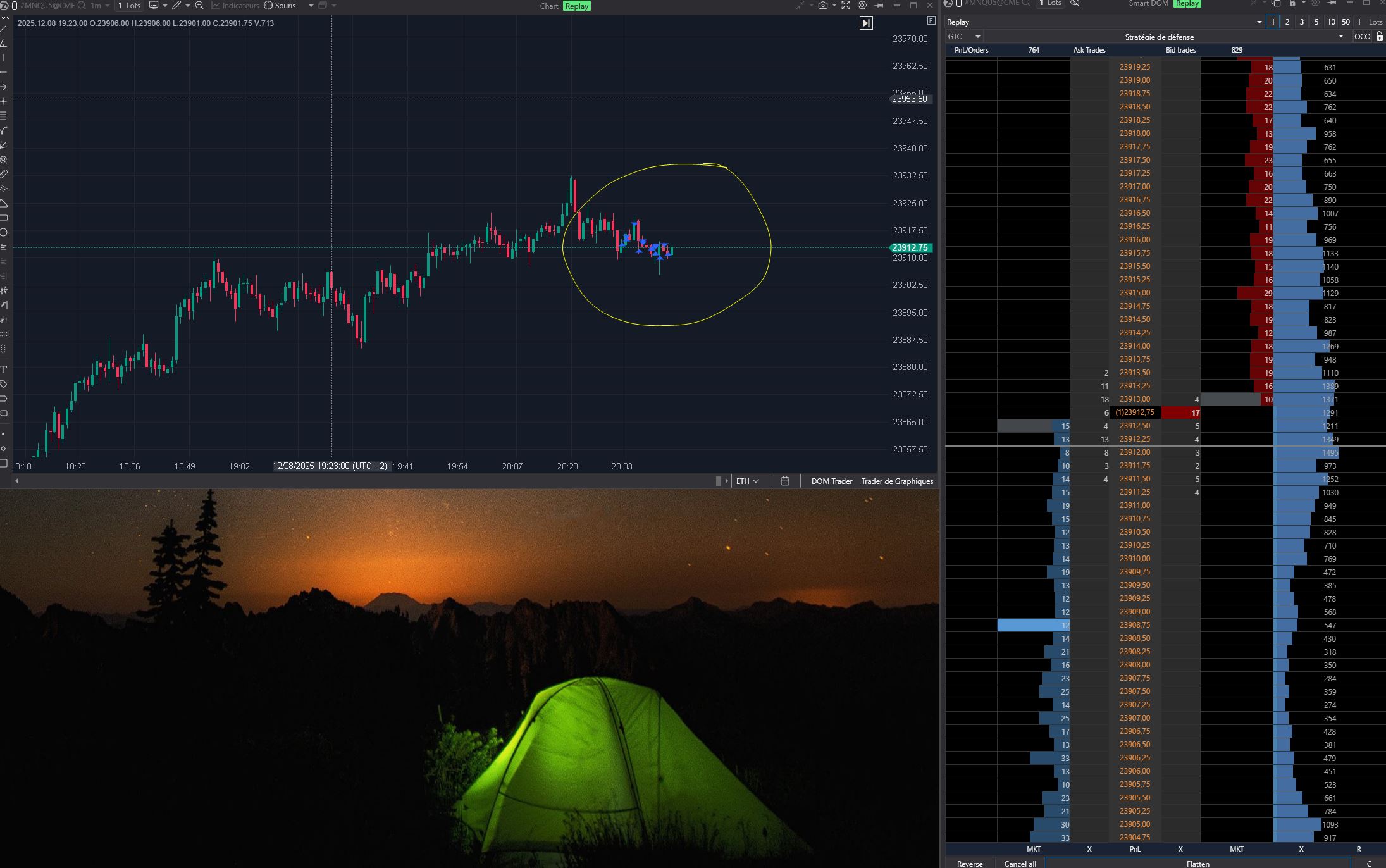Viewport: 1386px width, 868px height.
Task: Click the zoom magnifier icon in chart toolbar
Action: pyautogui.click(x=199, y=6)
